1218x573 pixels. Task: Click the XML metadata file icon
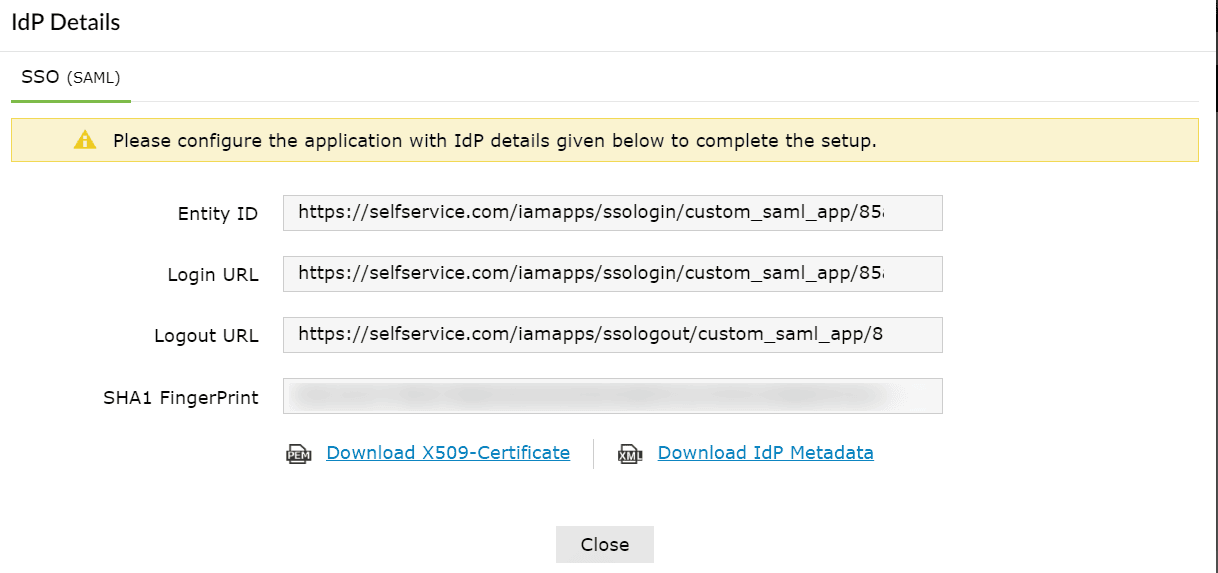tap(630, 454)
